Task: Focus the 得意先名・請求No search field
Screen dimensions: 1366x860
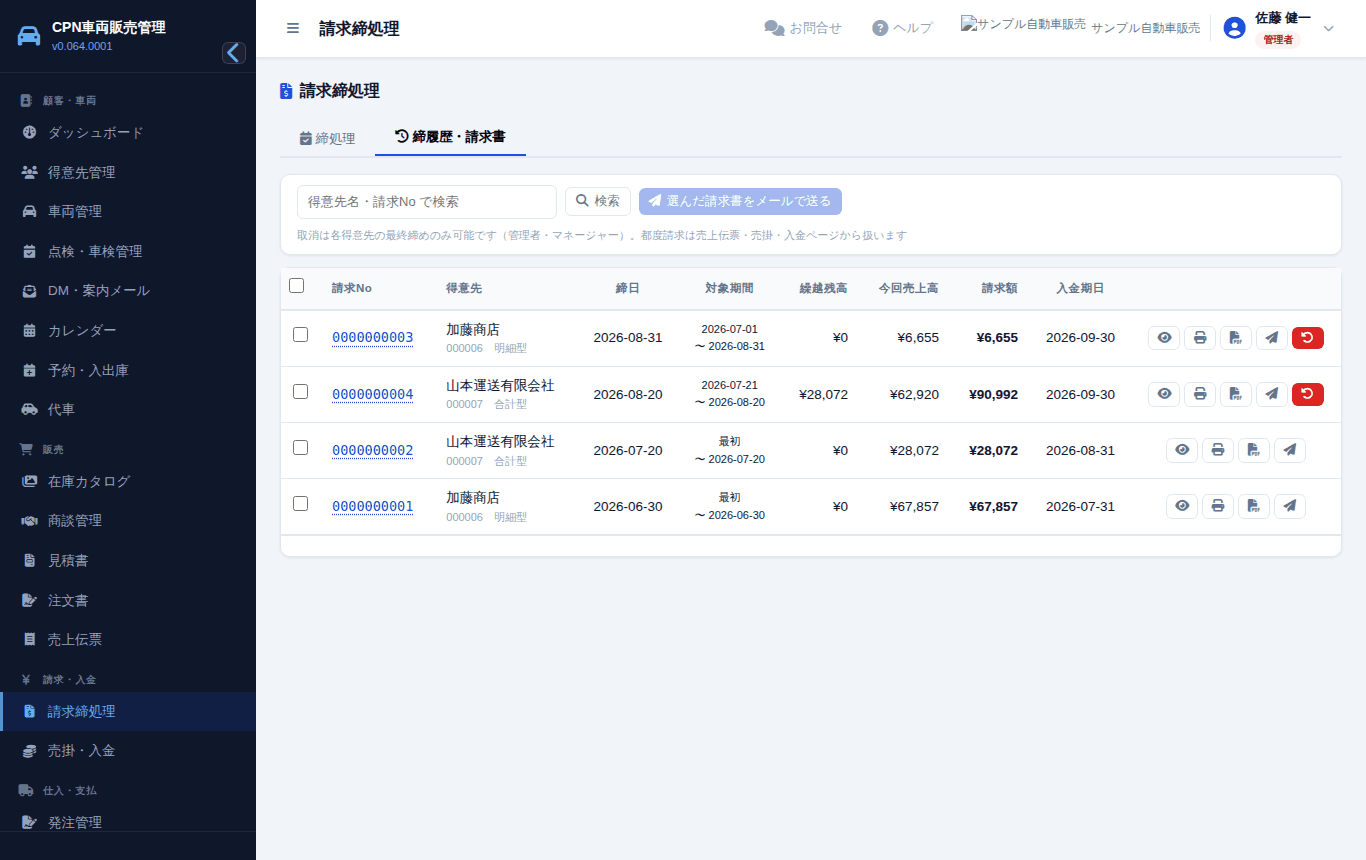Action: tap(427, 201)
